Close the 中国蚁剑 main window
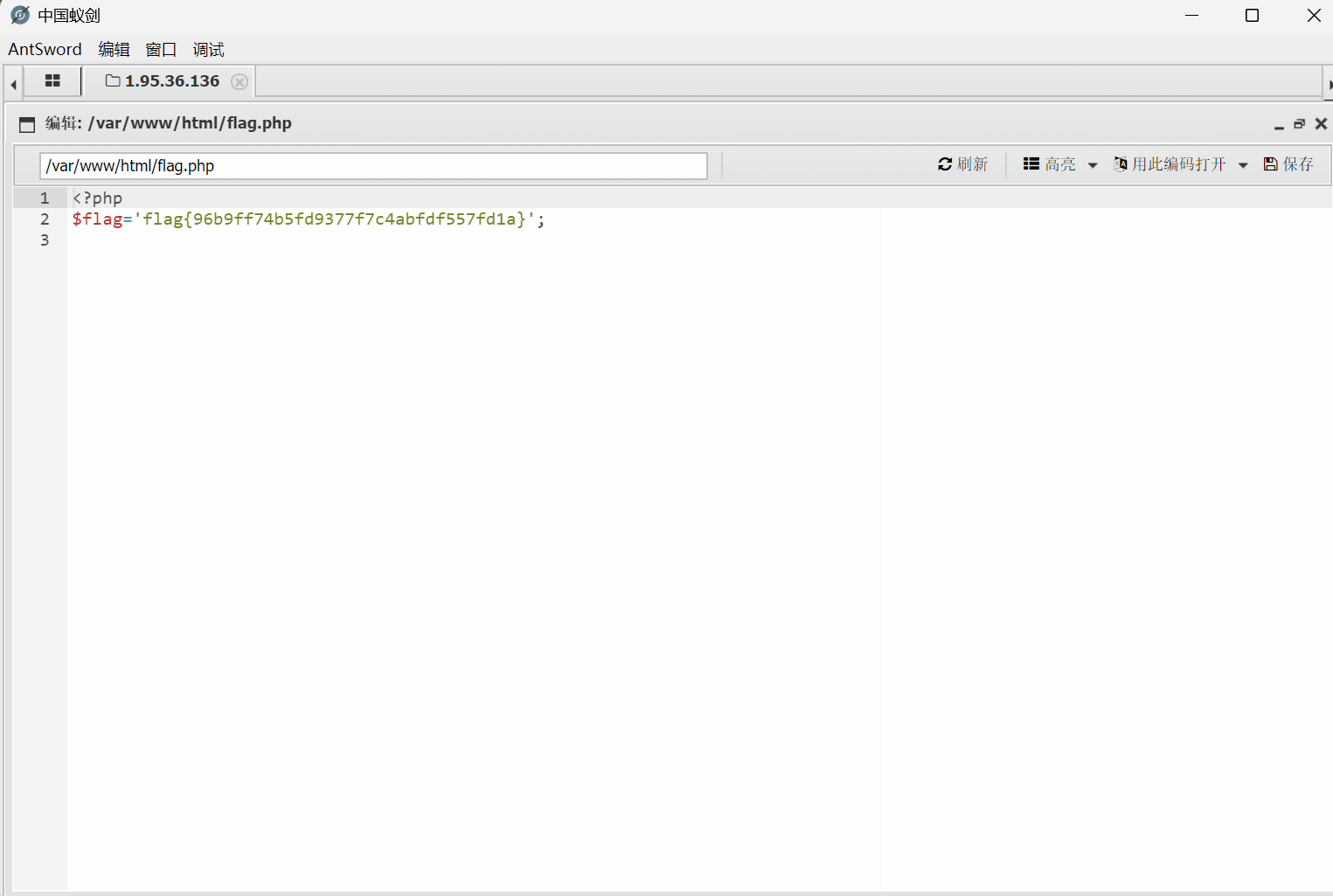The width and height of the screenshot is (1333, 896). point(1314,16)
